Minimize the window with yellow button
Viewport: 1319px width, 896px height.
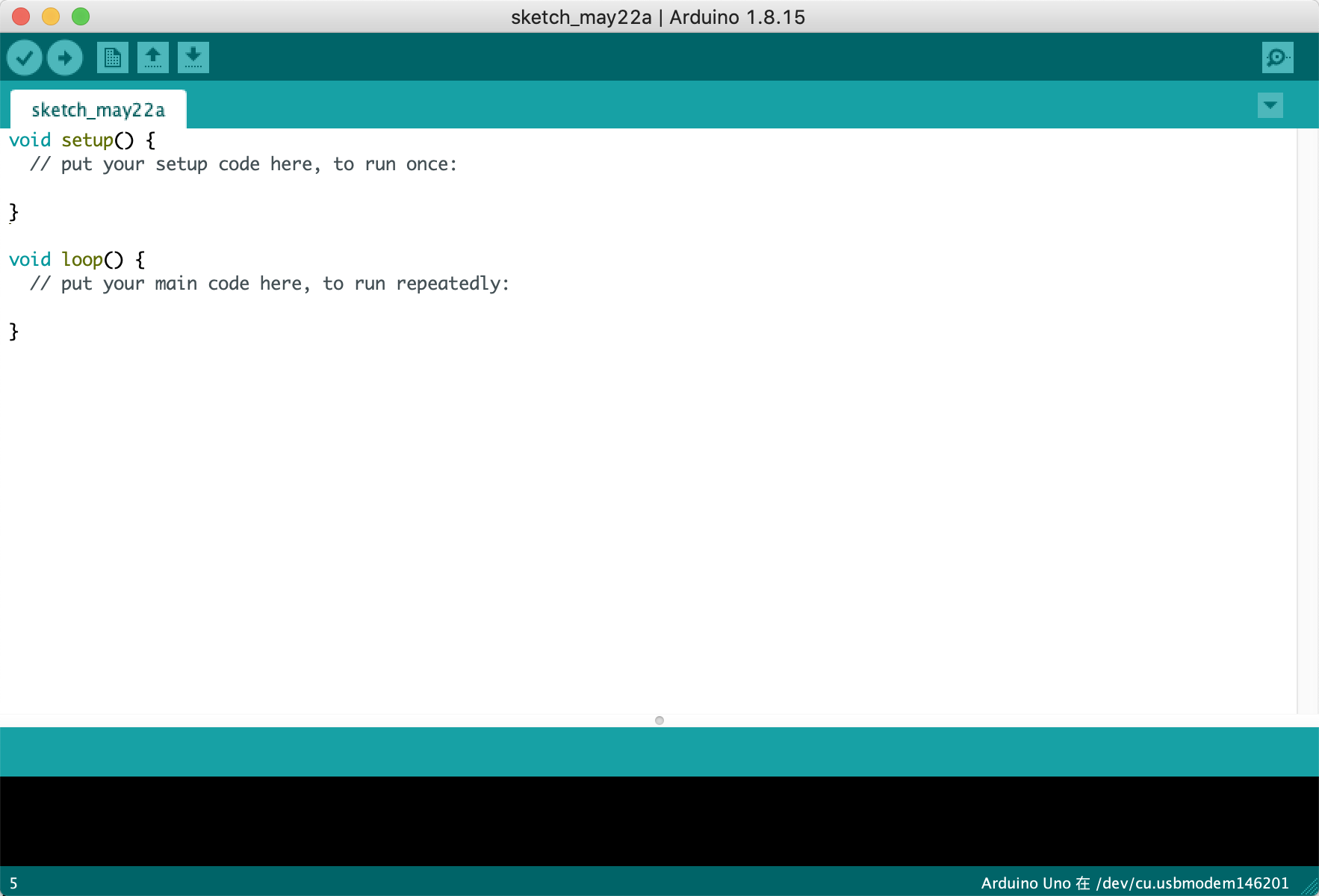tap(51, 16)
